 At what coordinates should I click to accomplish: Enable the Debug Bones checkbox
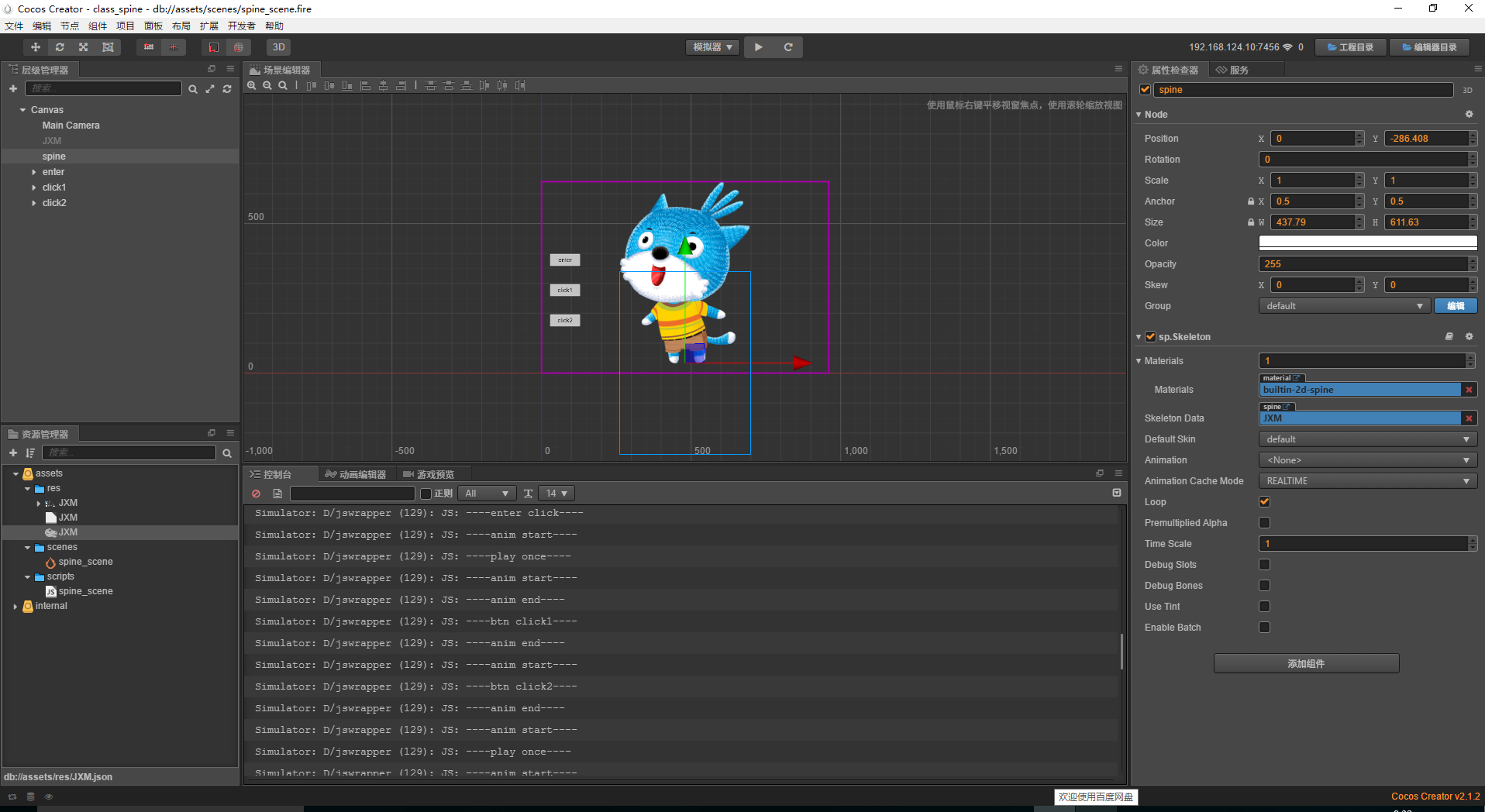click(x=1264, y=585)
